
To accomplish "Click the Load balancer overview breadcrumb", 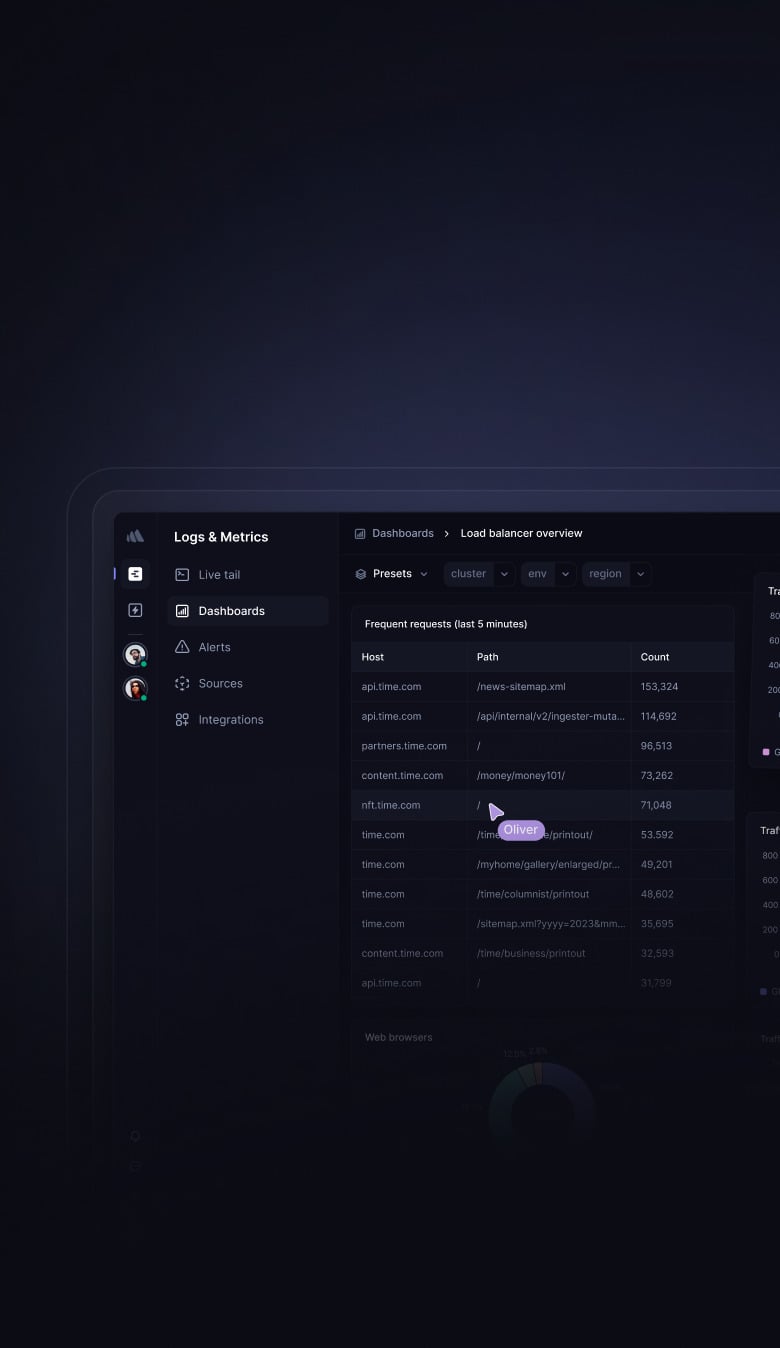I will (x=521, y=534).
